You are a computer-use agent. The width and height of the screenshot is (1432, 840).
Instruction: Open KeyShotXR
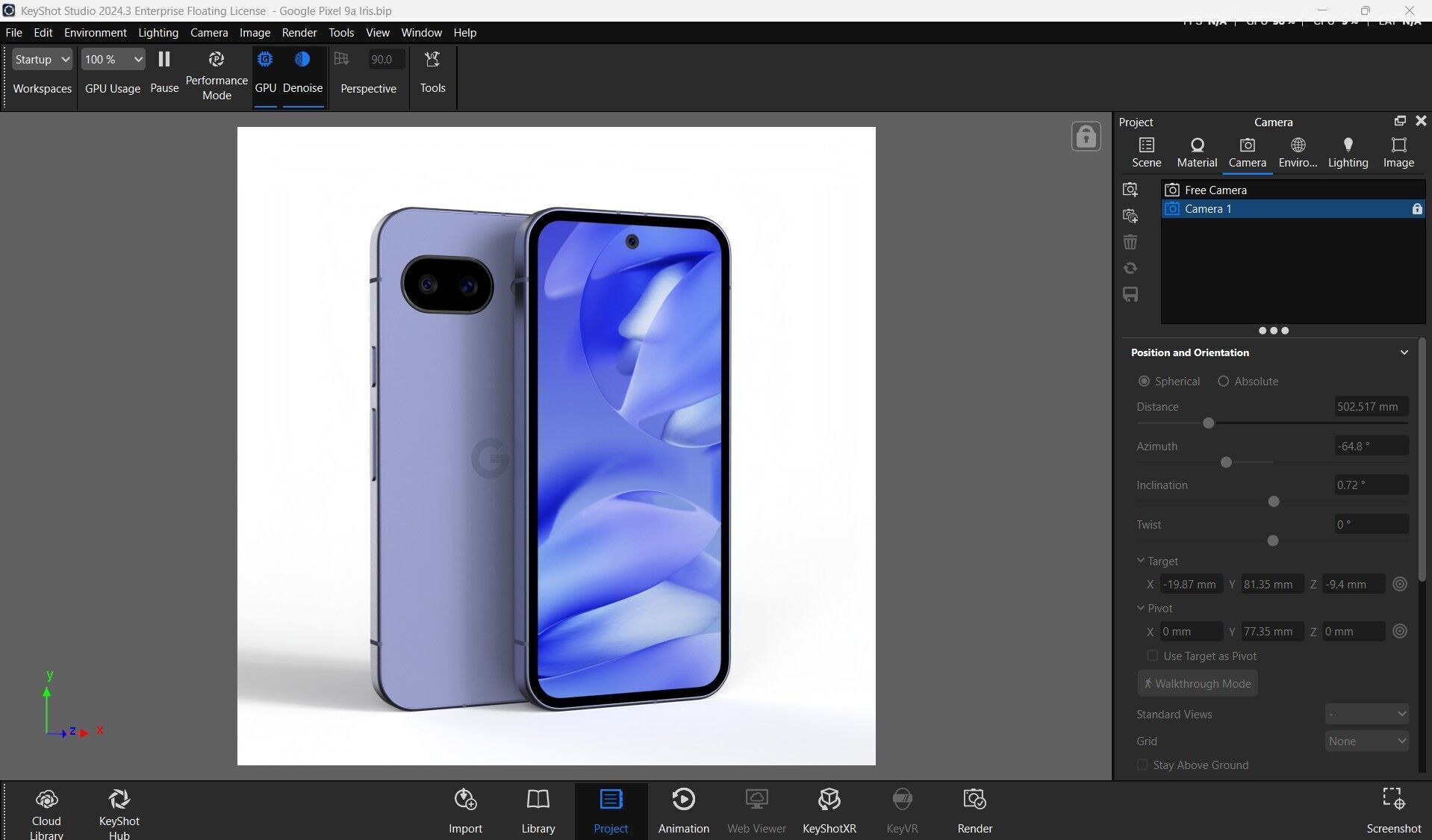click(829, 811)
